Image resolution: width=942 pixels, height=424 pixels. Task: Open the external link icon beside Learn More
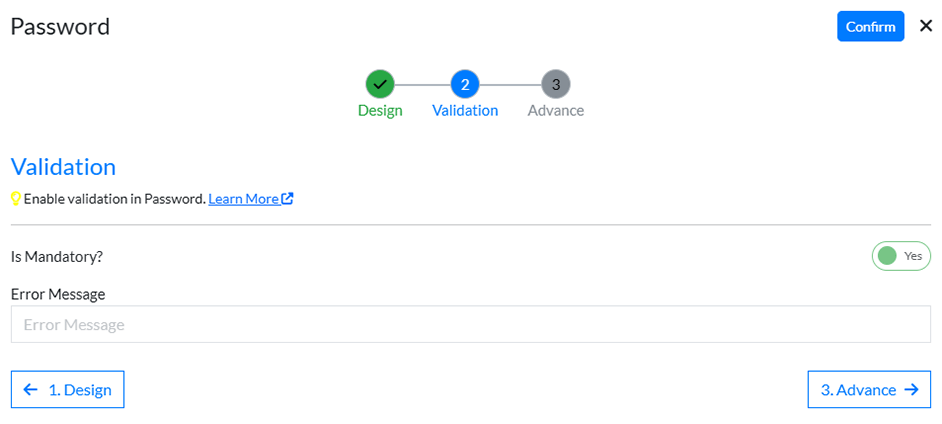(288, 198)
